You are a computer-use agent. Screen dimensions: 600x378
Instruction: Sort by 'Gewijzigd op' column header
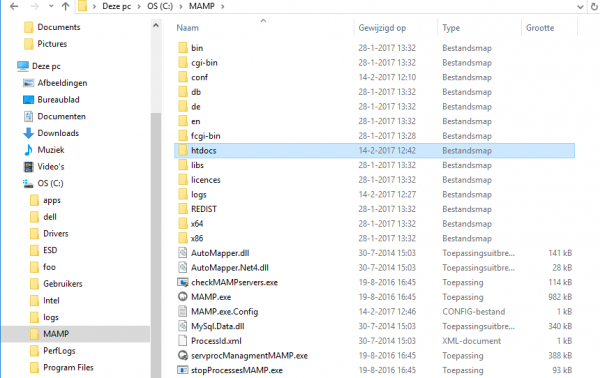pyautogui.click(x=382, y=28)
